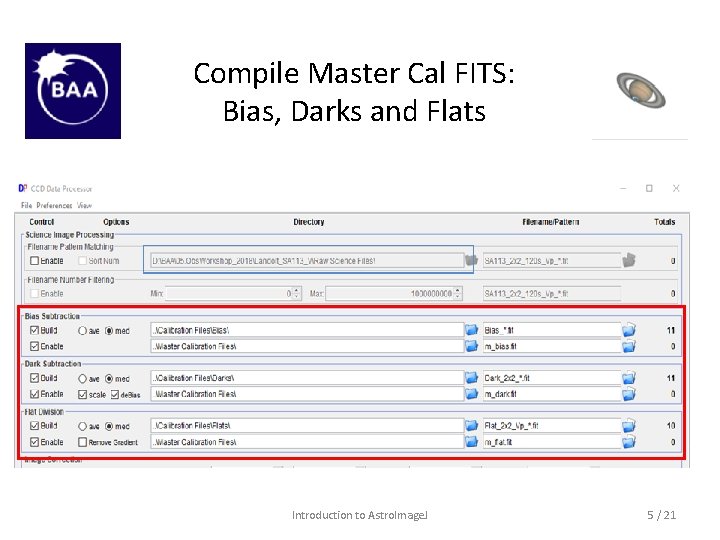Open file browser for SA113 science filename pattern

(629, 260)
